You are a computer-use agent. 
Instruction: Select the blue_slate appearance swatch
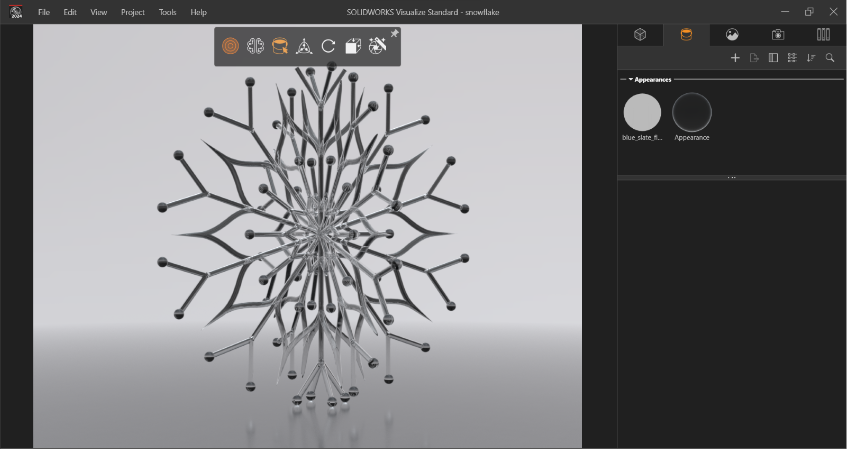(x=642, y=112)
